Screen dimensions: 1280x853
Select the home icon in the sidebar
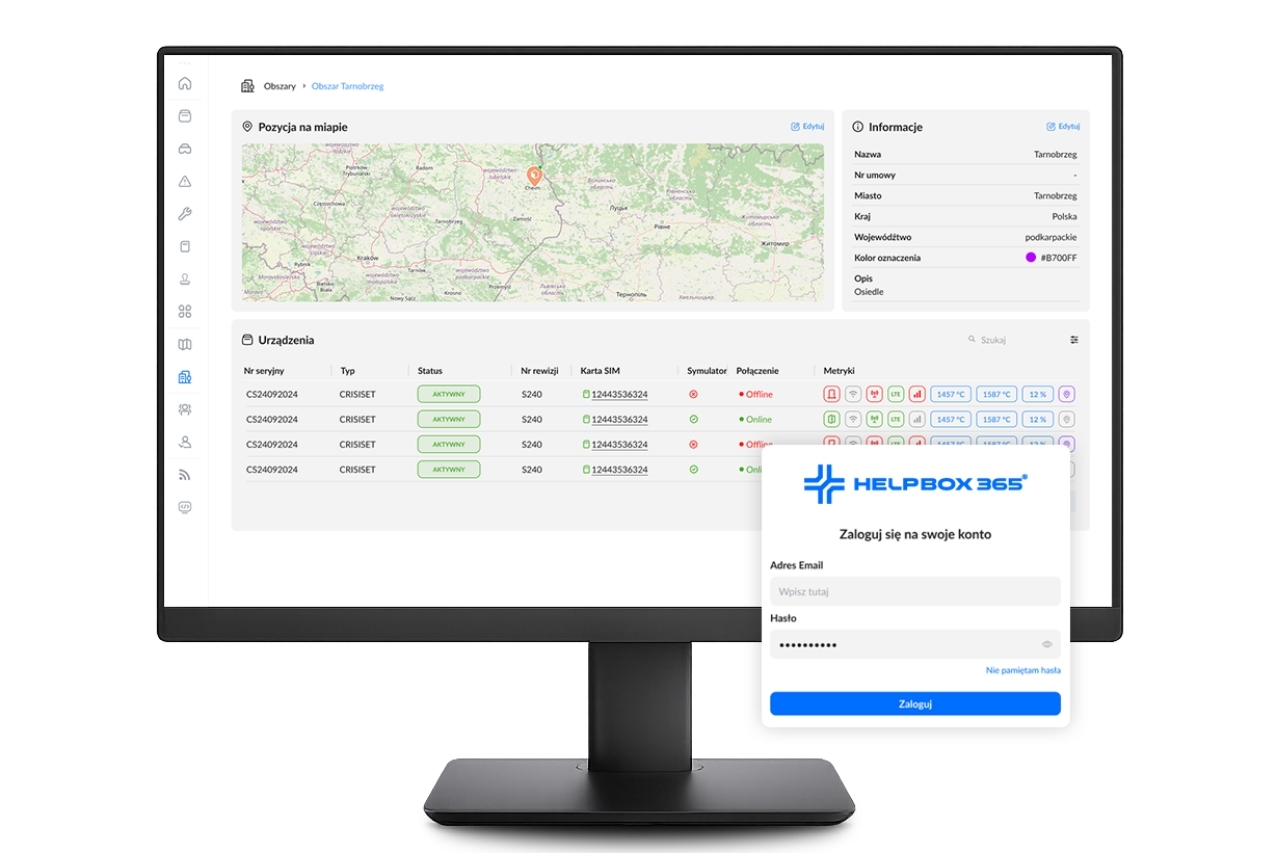pyautogui.click(x=184, y=83)
